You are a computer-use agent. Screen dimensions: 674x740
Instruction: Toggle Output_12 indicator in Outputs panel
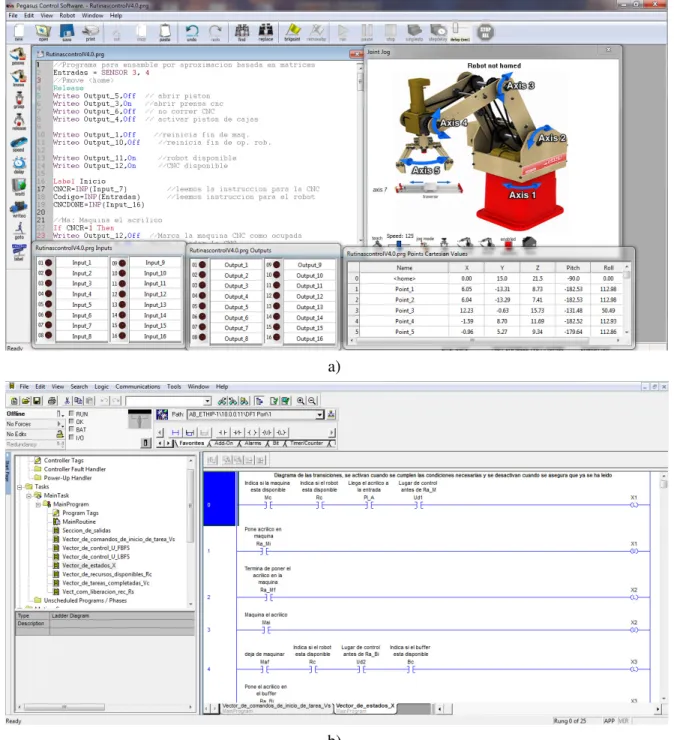pyautogui.click(x=277, y=296)
